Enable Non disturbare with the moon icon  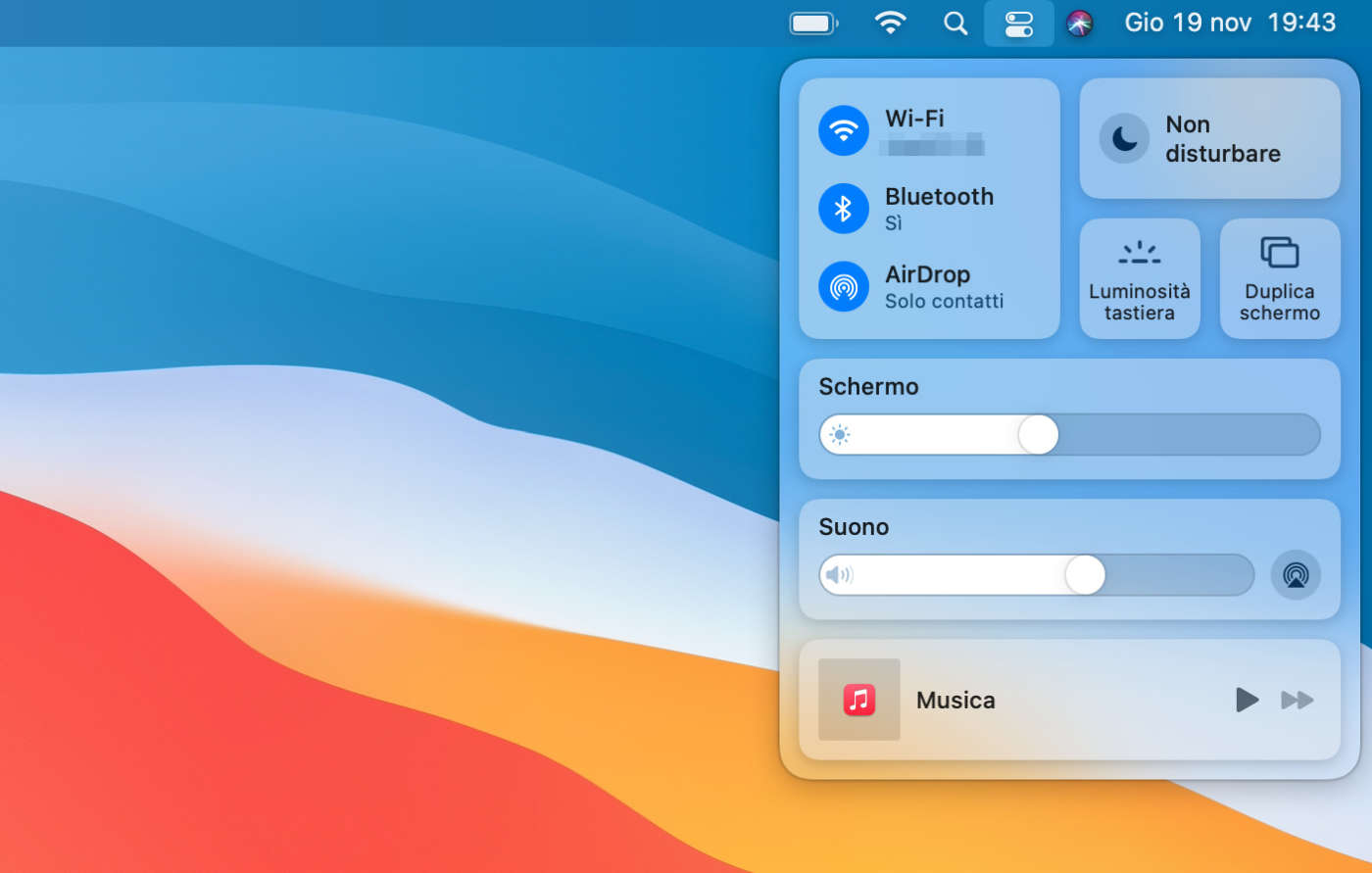pos(1124,139)
